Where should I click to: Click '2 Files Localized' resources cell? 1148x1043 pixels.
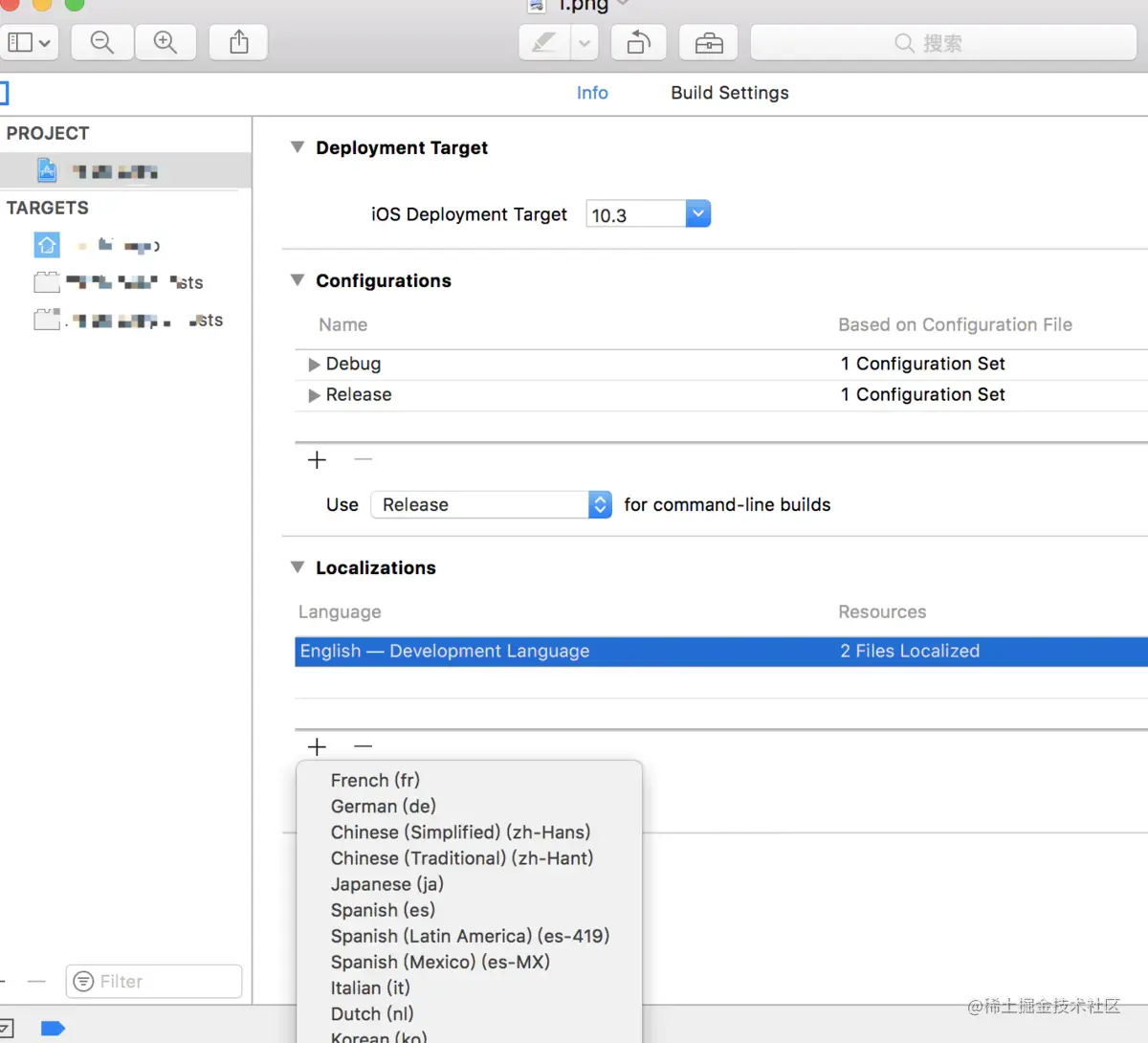[x=910, y=651]
